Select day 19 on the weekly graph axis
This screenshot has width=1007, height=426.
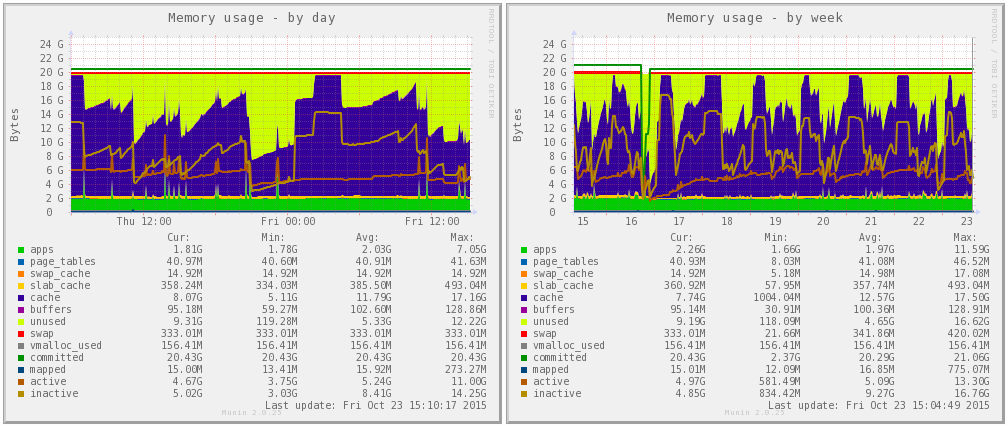[x=775, y=221]
